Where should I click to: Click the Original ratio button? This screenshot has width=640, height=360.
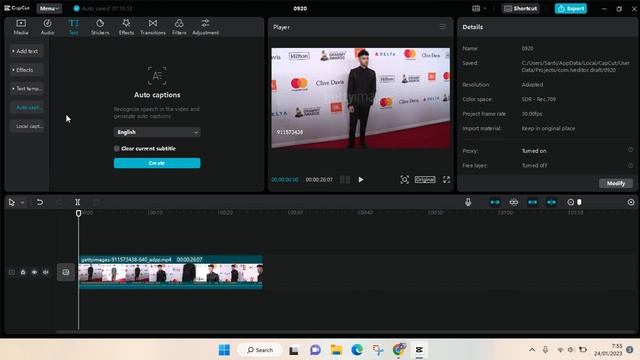pyautogui.click(x=425, y=180)
